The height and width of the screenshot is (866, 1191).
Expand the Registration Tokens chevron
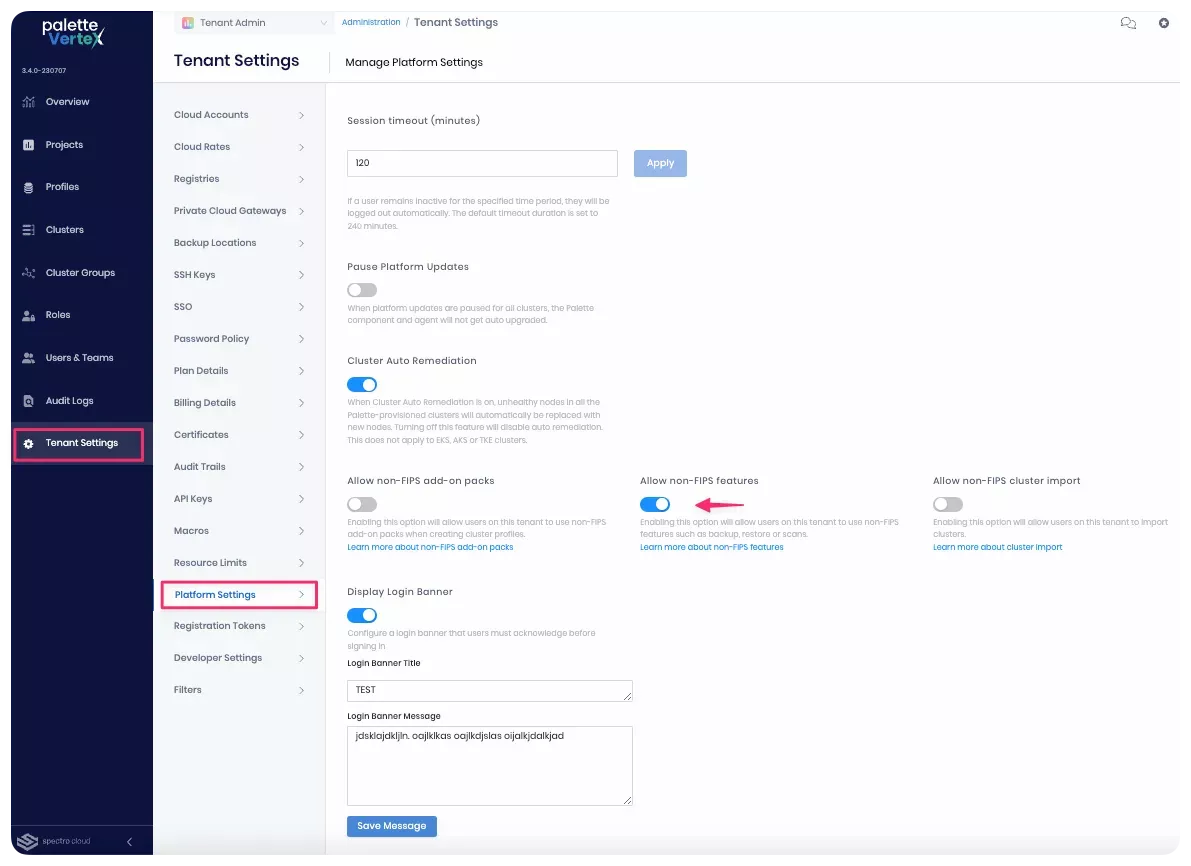point(301,626)
